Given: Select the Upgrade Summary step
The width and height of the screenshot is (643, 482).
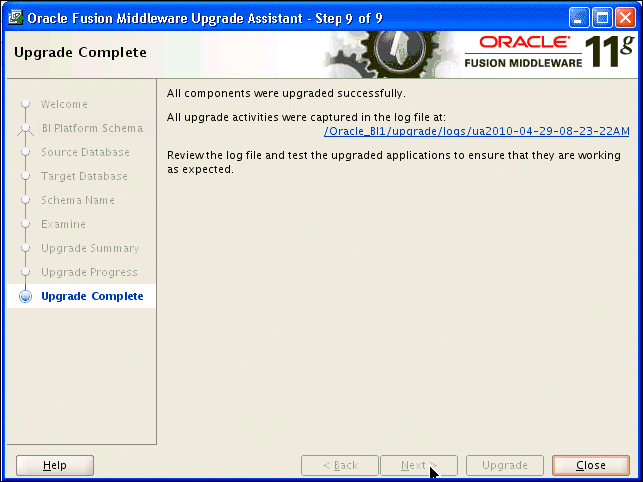Looking at the screenshot, I should (90, 248).
